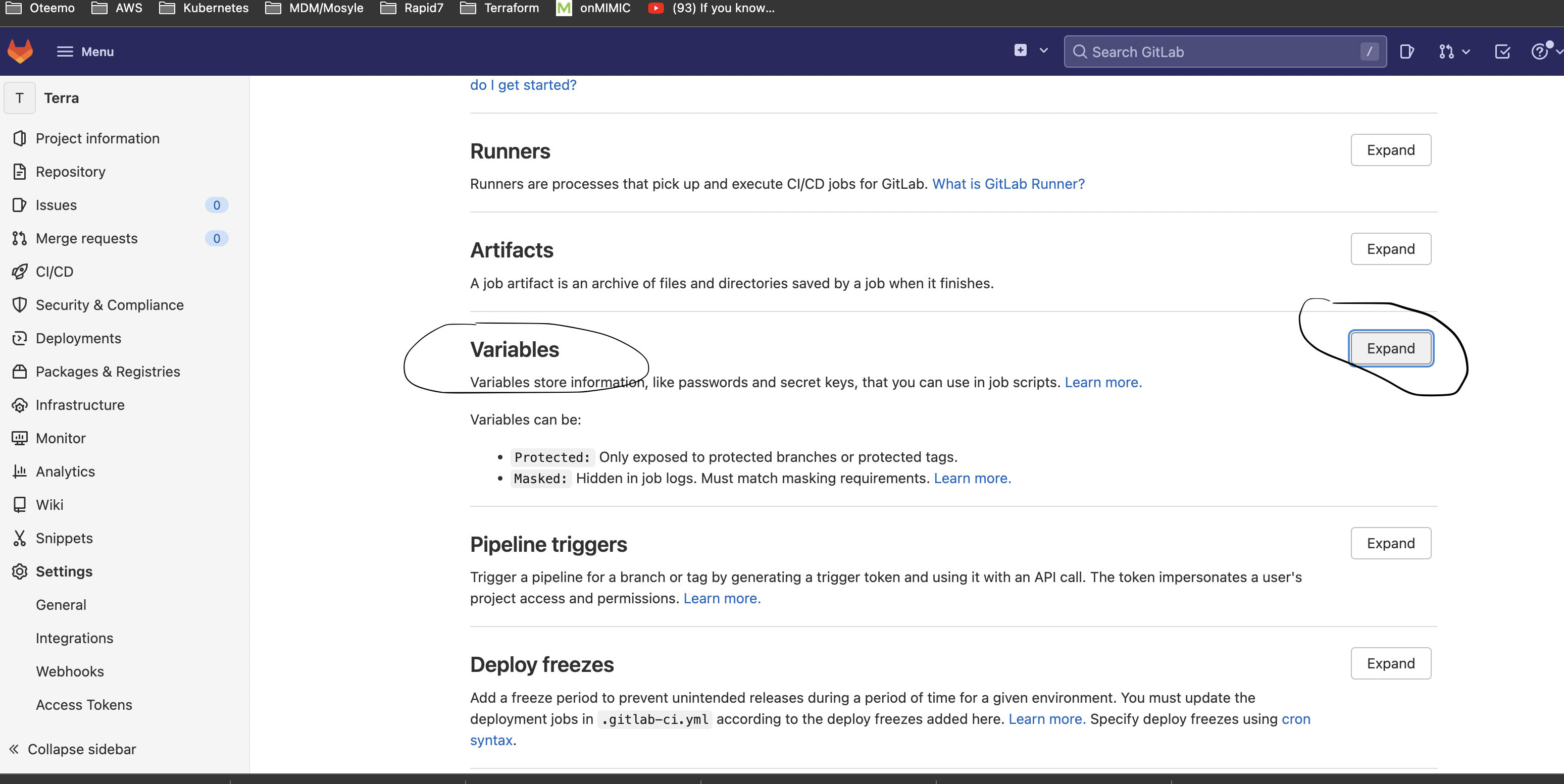Open Snippets scissors item in sidebar

pos(64,538)
